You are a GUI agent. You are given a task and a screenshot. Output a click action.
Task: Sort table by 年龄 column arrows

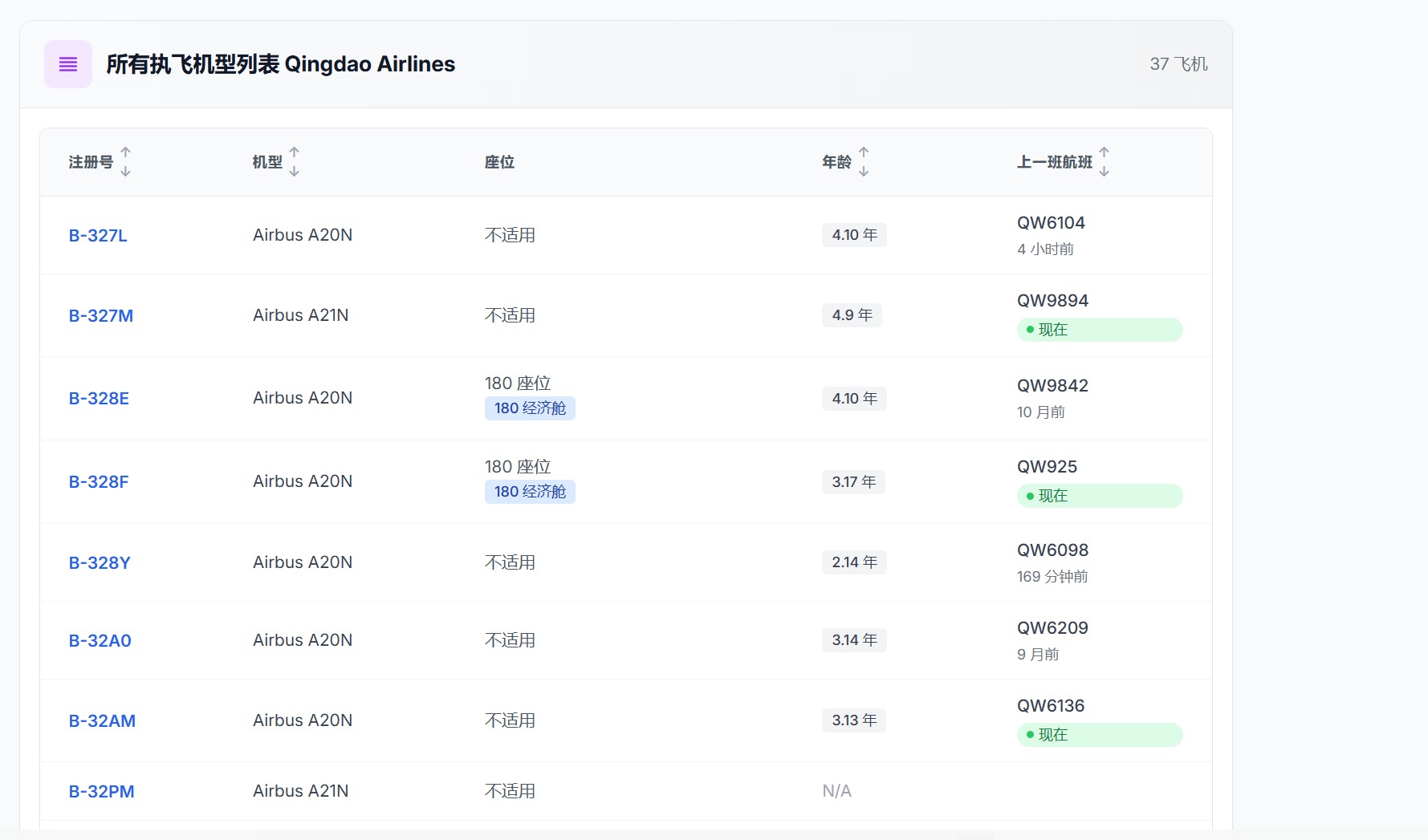864,161
